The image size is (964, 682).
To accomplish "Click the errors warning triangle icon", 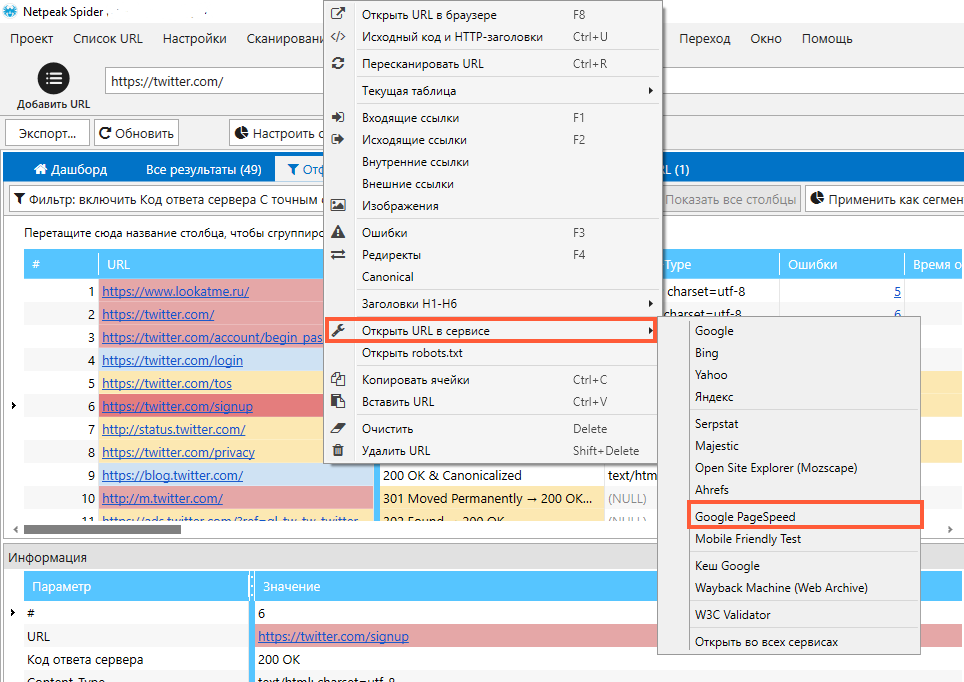I will point(338,232).
